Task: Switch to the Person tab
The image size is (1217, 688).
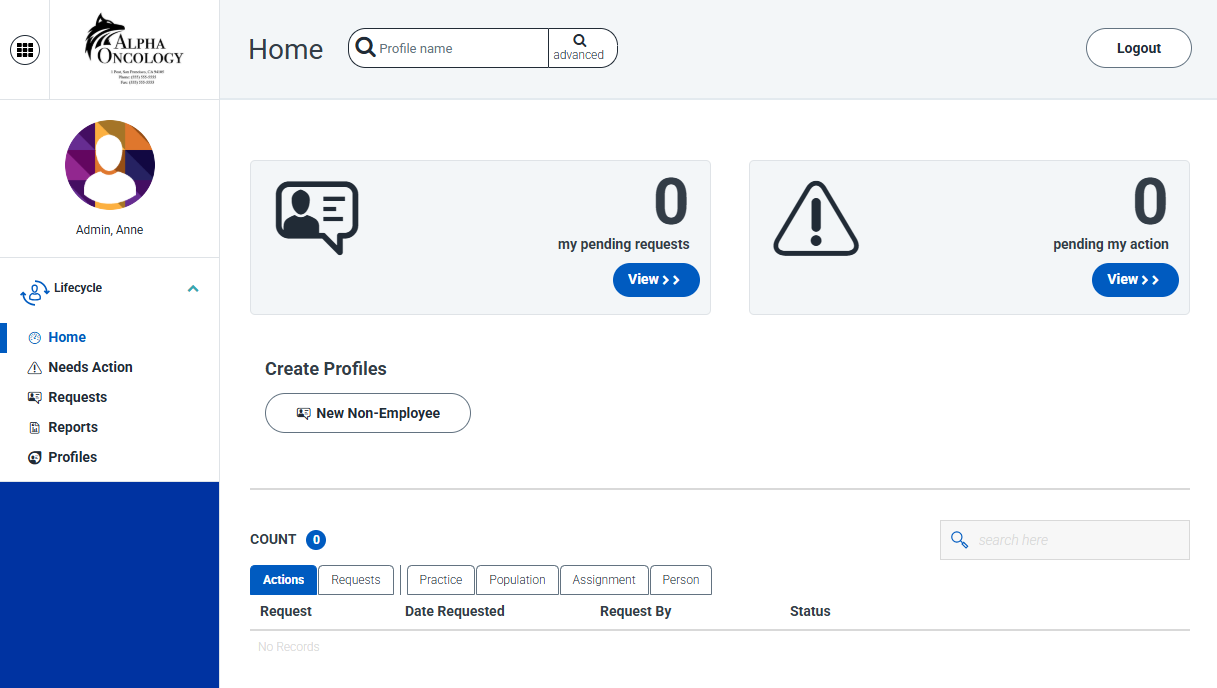Action: click(x=681, y=580)
